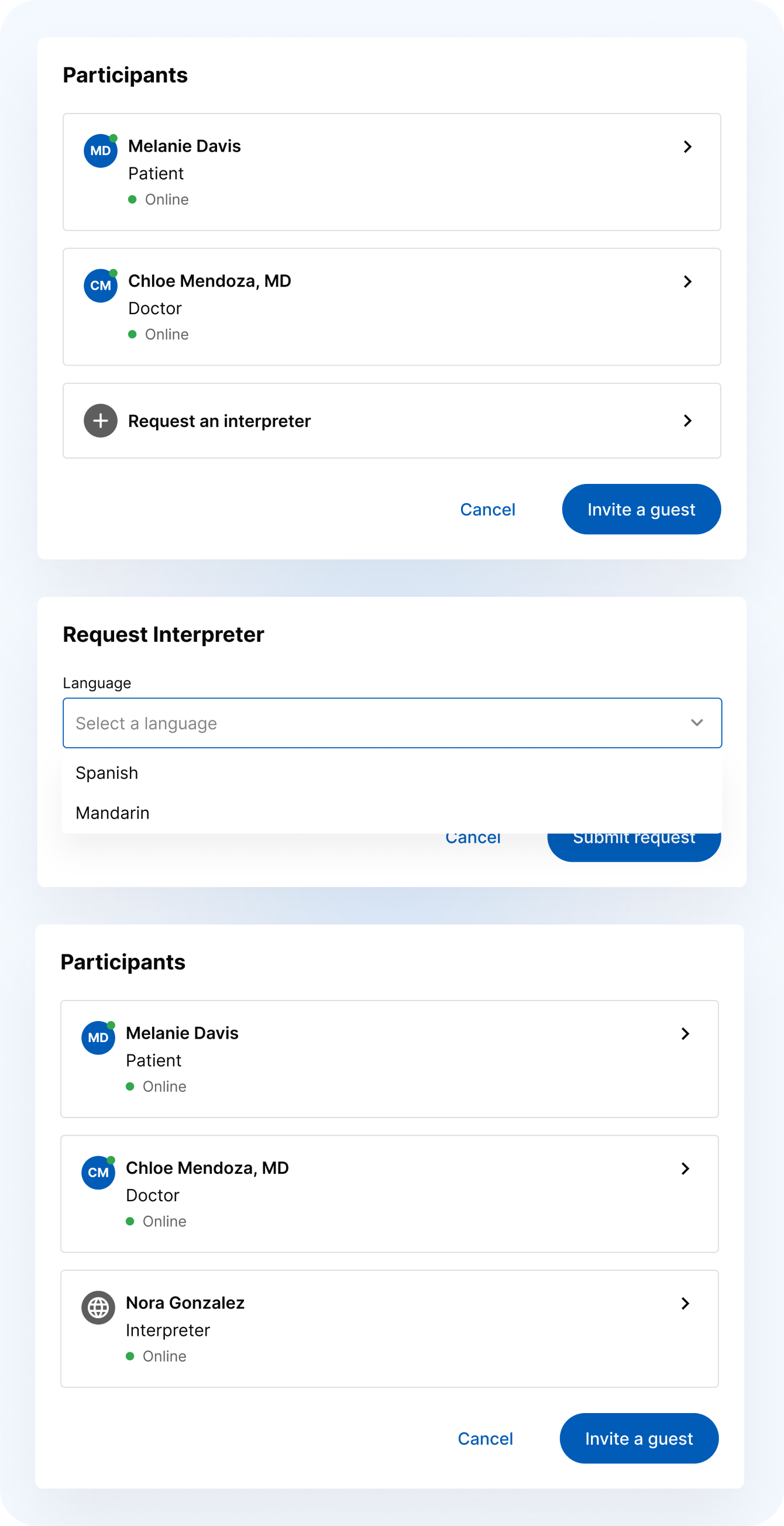
Task: Collapse the Language dropdown using its chevron
Action: tap(697, 723)
